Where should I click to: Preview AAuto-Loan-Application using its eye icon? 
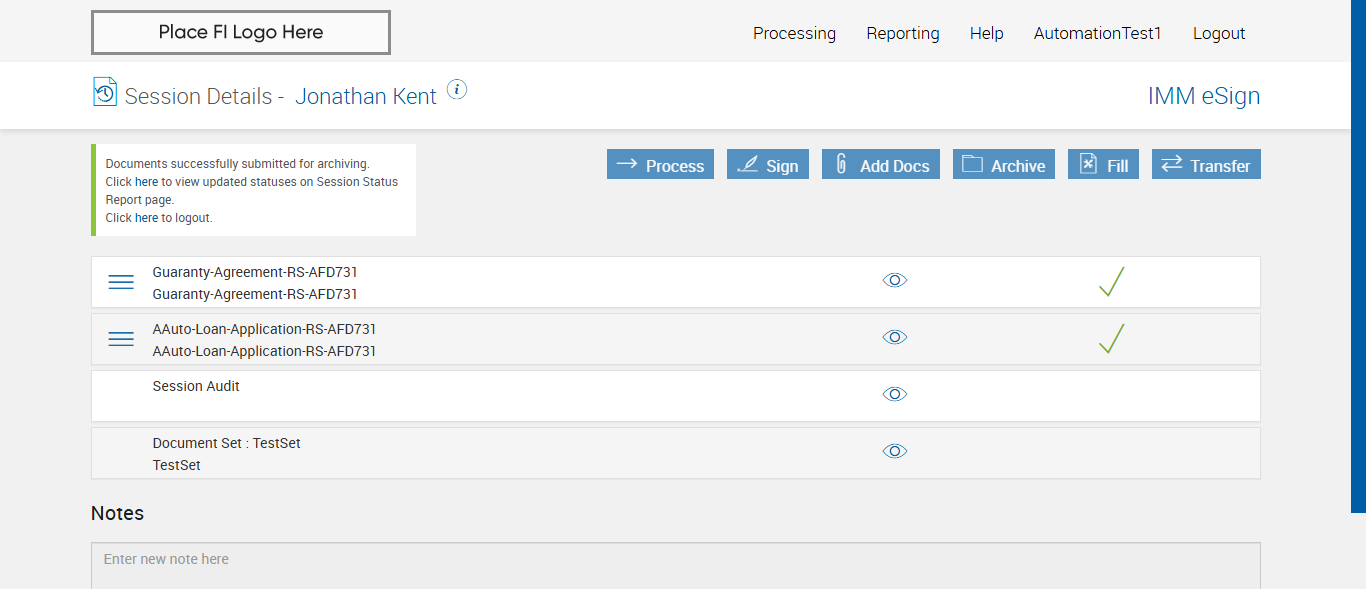[x=895, y=338]
